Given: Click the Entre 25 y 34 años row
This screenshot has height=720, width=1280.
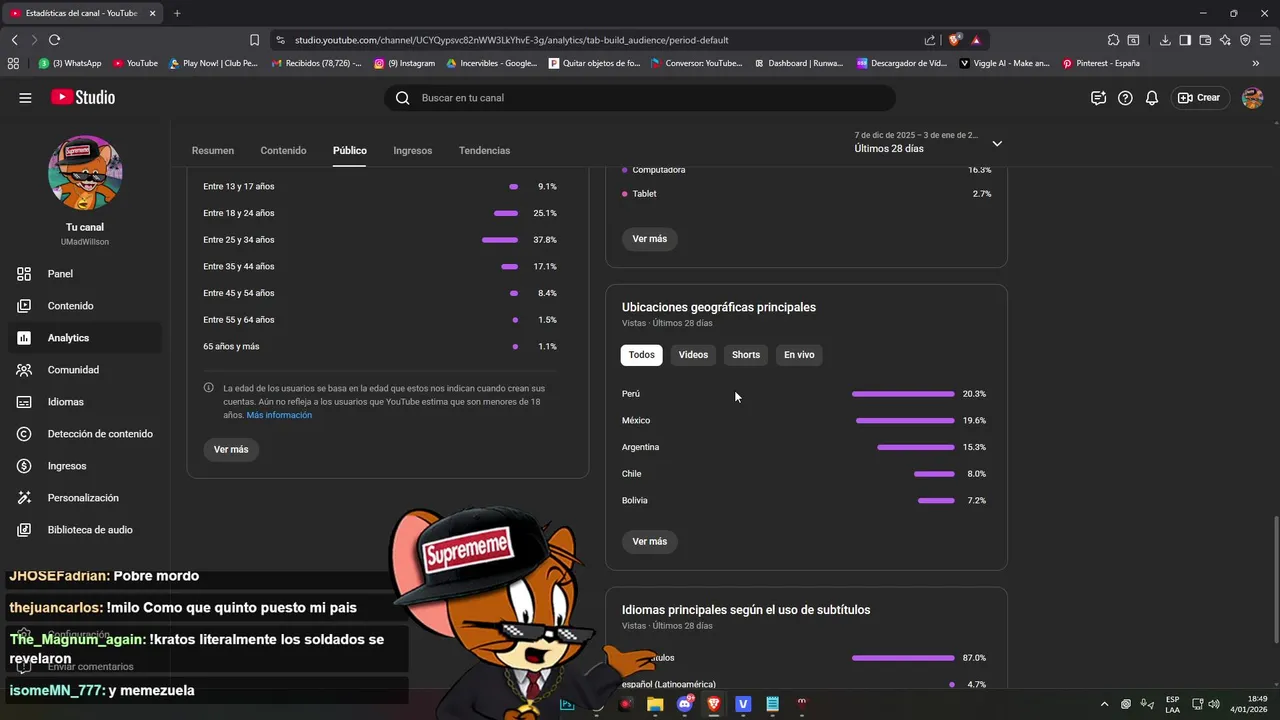Looking at the screenshot, I should pos(380,240).
